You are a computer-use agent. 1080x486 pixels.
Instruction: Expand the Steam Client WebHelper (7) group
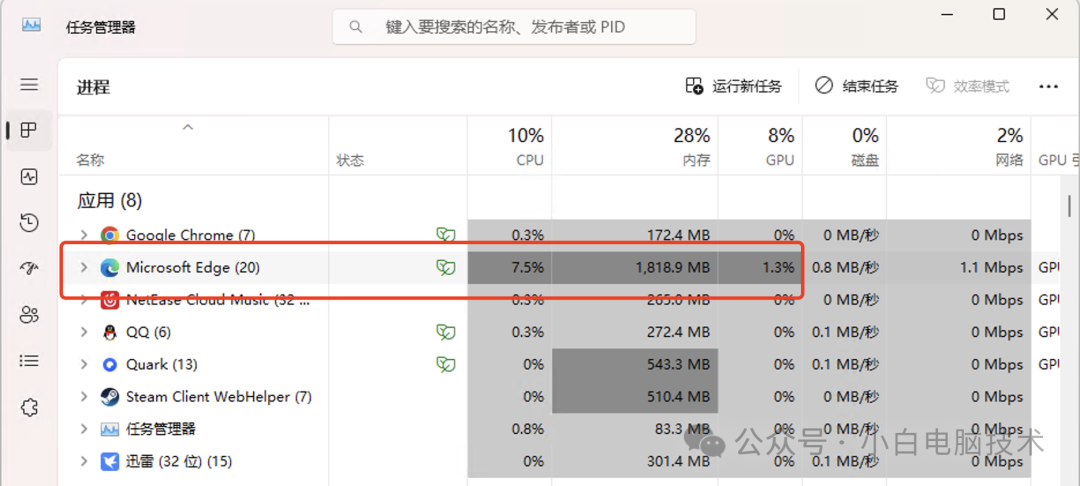tap(83, 397)
